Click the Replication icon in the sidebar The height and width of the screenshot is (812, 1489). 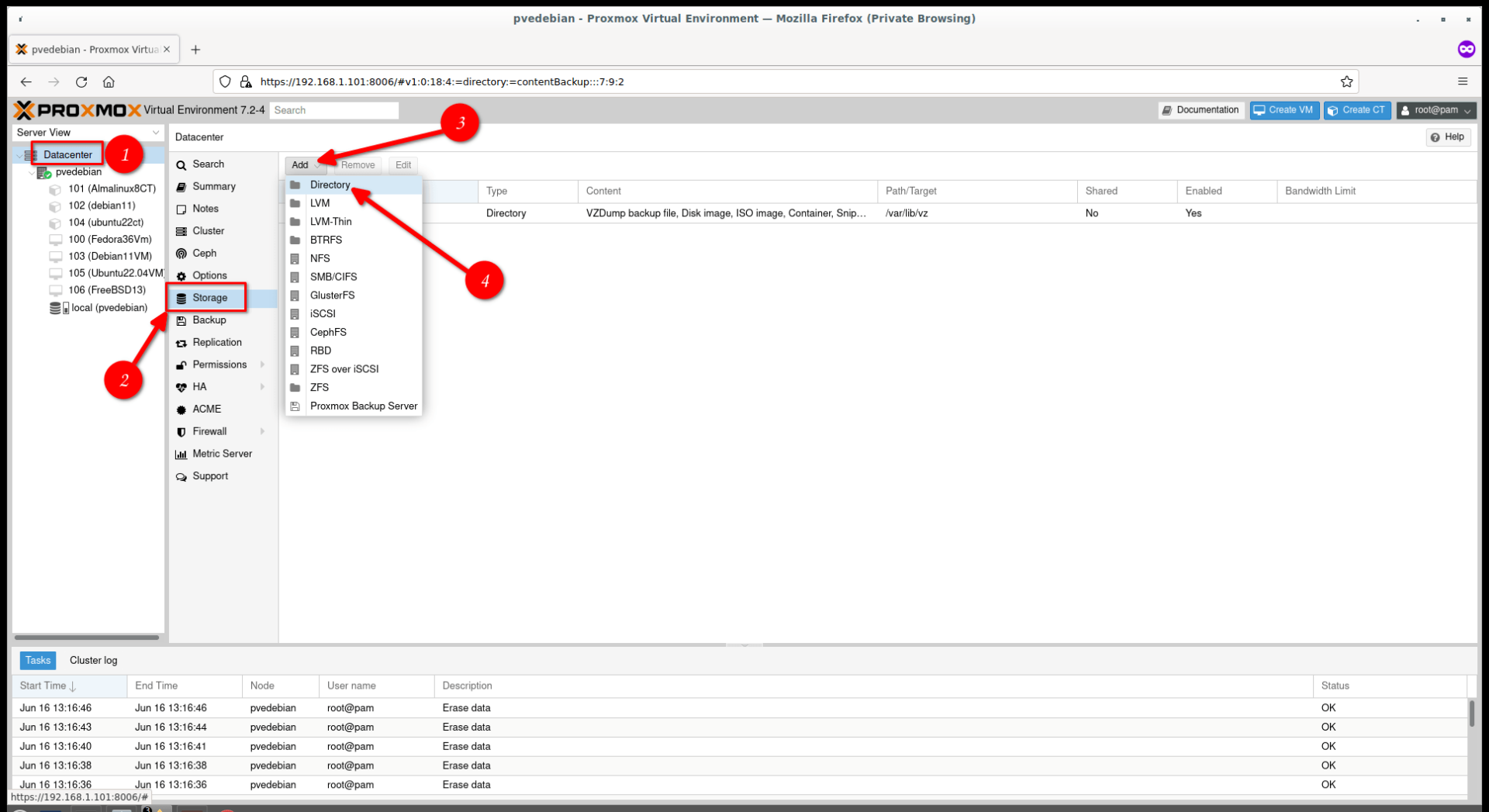[181, 343]
